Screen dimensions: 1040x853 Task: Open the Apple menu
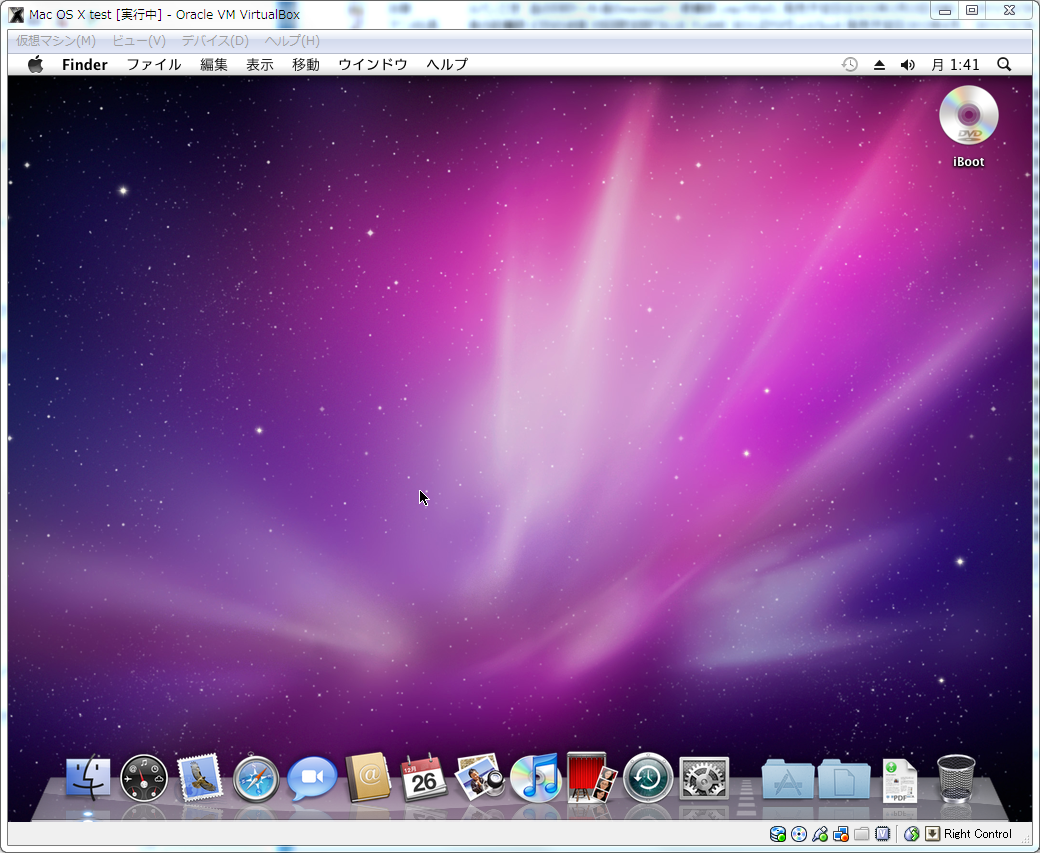36,64
